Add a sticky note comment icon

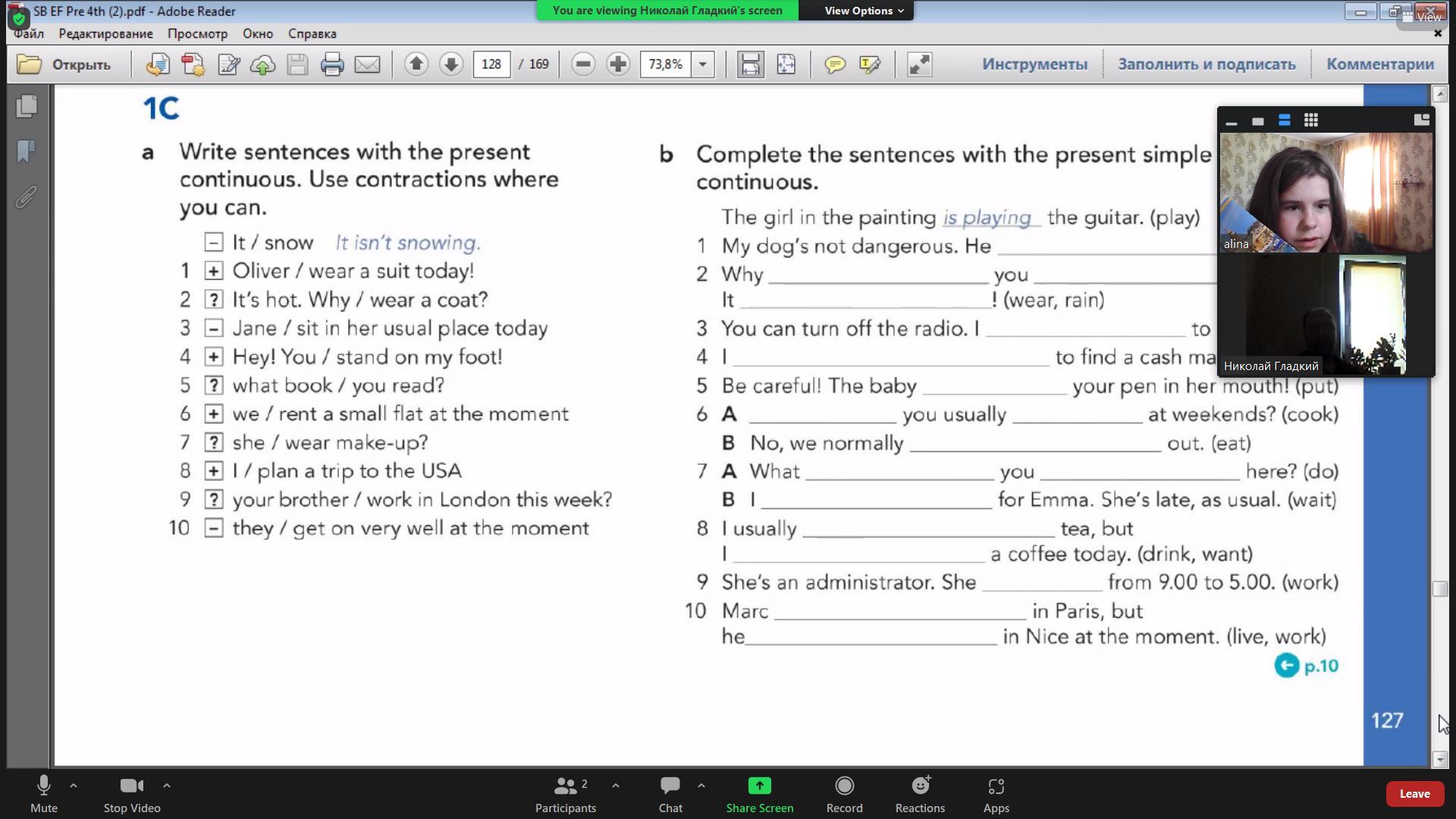coord(835,64)
